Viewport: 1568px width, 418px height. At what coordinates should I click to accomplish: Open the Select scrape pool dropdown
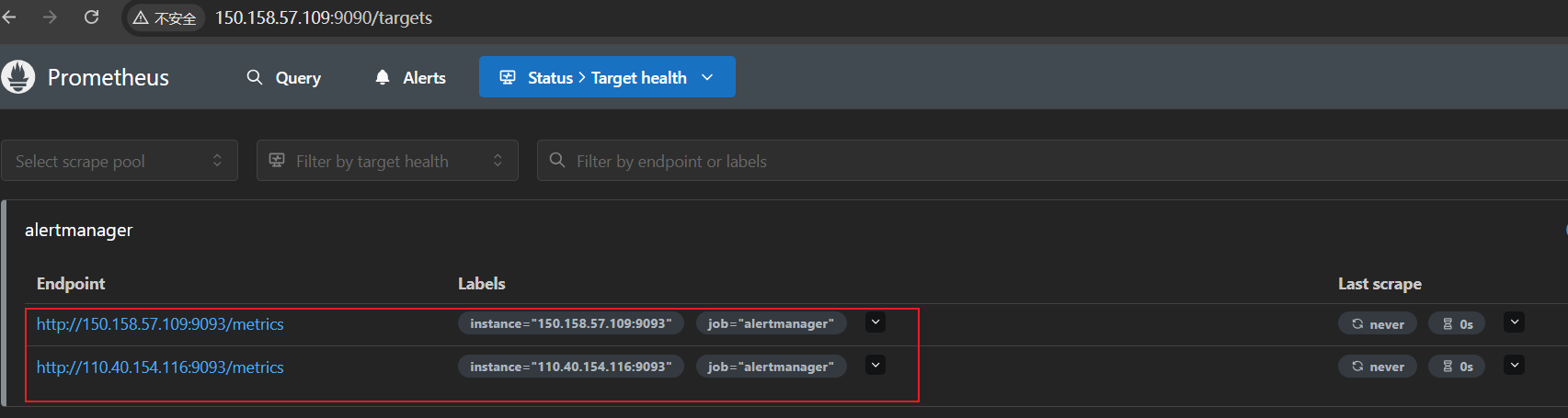(120, 161)
